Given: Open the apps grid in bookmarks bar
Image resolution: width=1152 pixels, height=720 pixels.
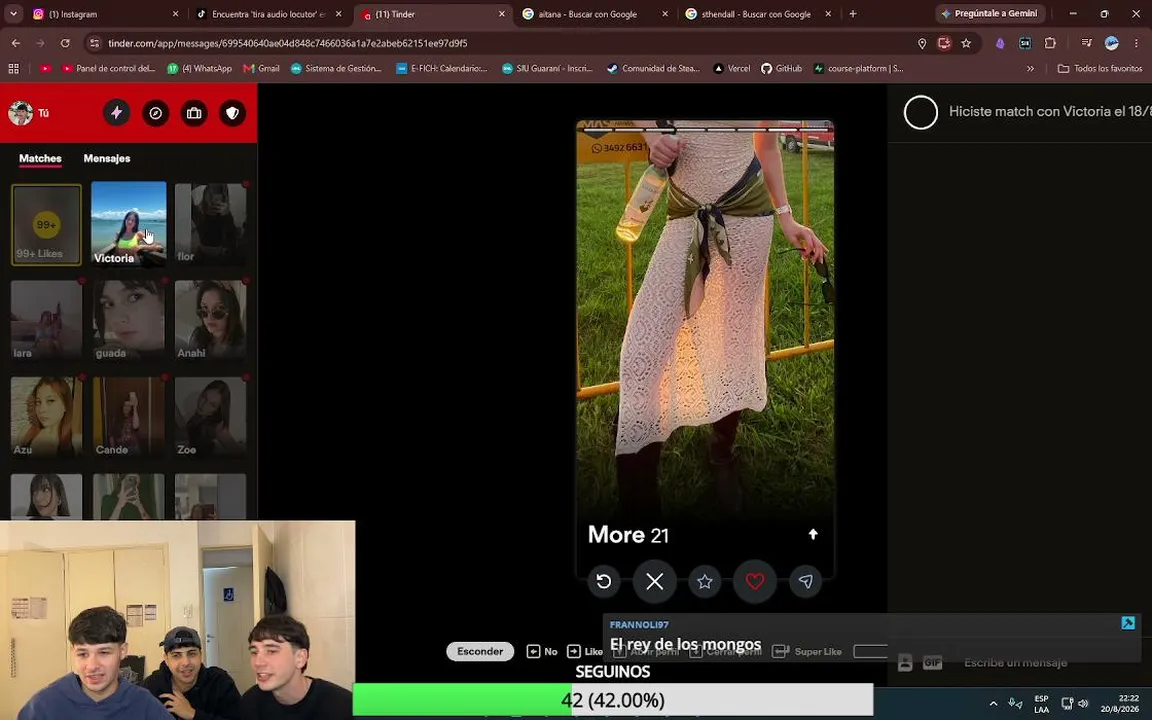Looking at the screenshot, I should coord(13,68).
